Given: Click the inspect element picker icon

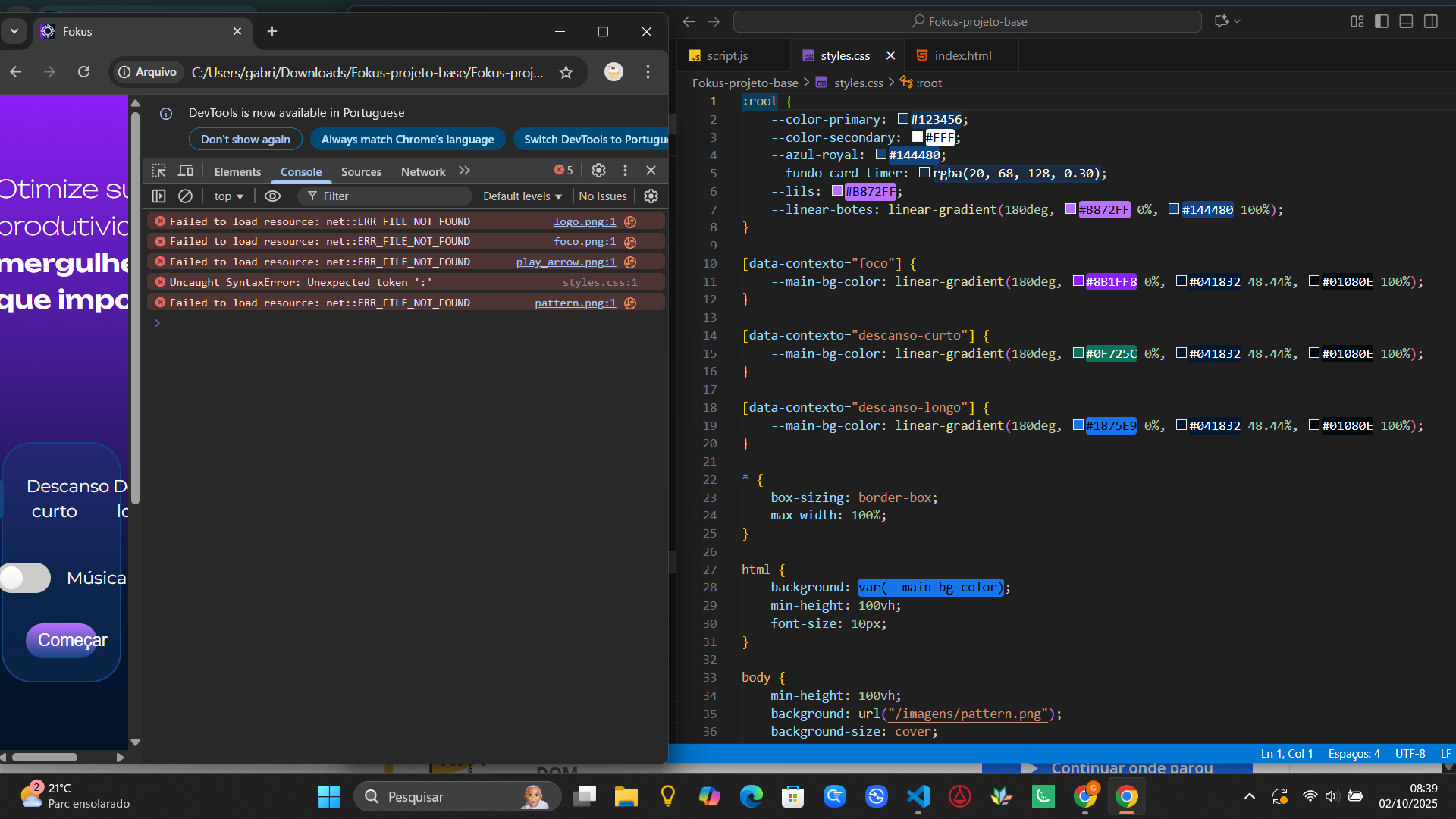Looking at the screenshot, I should pos(158,171).
